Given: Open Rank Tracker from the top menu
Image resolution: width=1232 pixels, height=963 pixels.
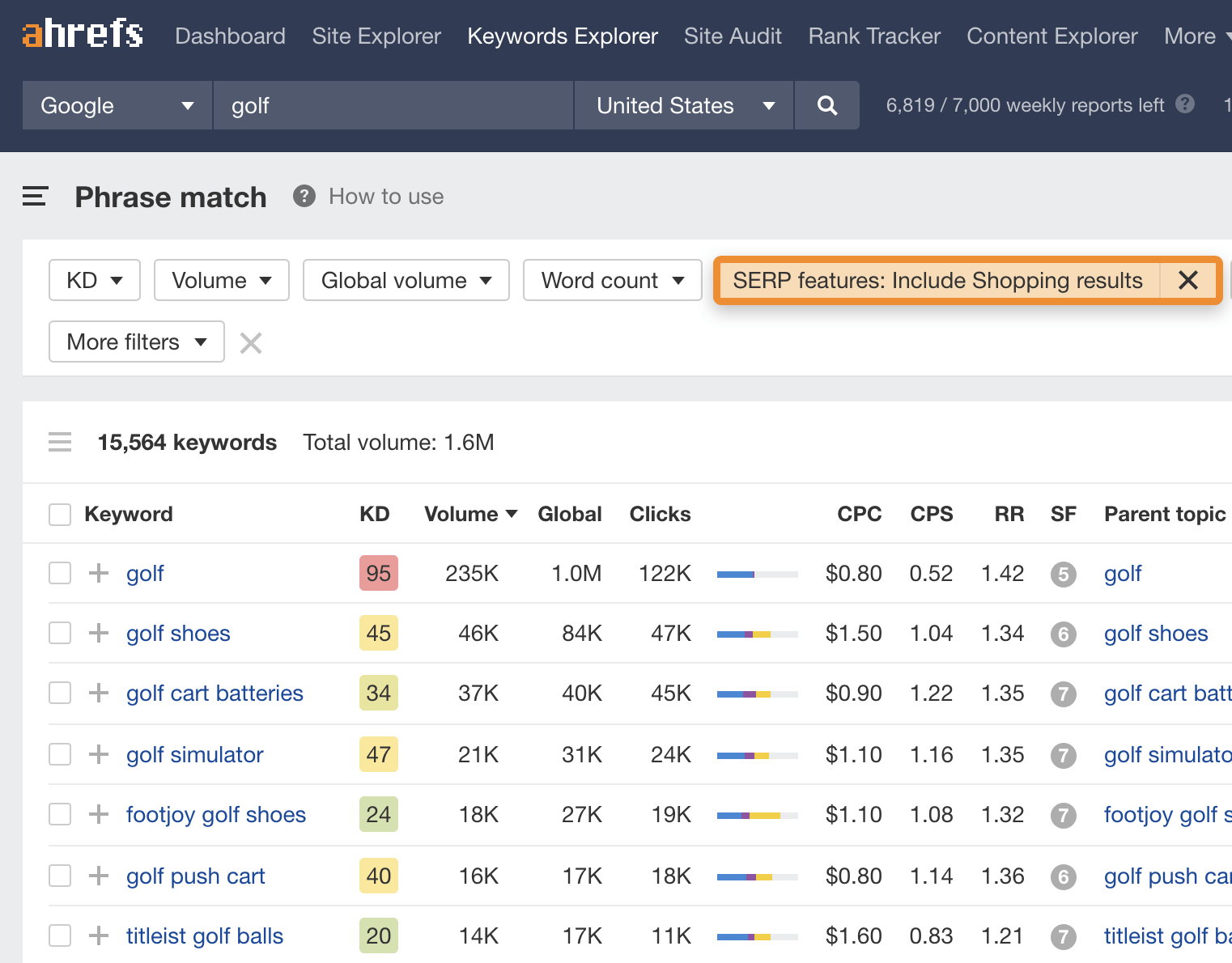Looking at the screenshot, I should tap(874, 36).
